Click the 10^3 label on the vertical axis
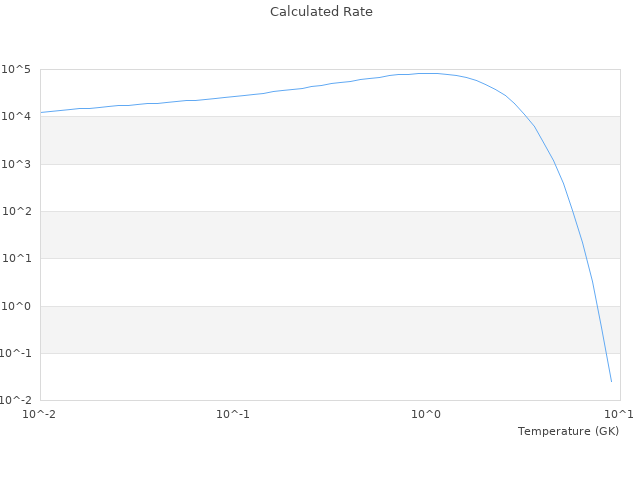Viewport: 640px width, 480px height. (19, 164)
